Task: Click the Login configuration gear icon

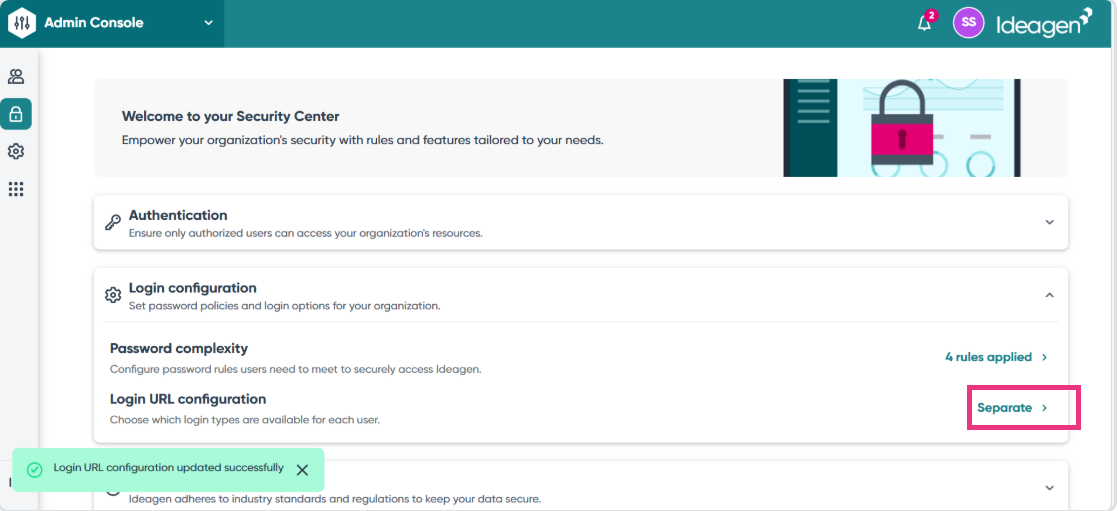Action: [113, 295]
